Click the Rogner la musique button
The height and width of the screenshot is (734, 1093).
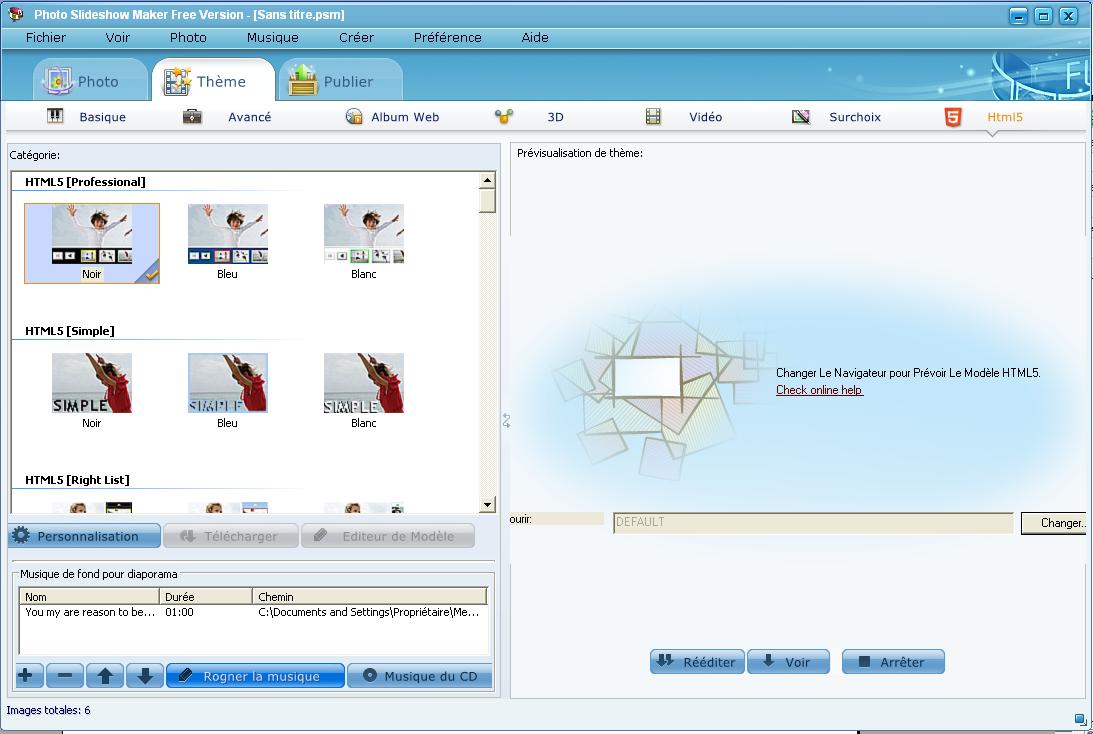coord(255,676)
